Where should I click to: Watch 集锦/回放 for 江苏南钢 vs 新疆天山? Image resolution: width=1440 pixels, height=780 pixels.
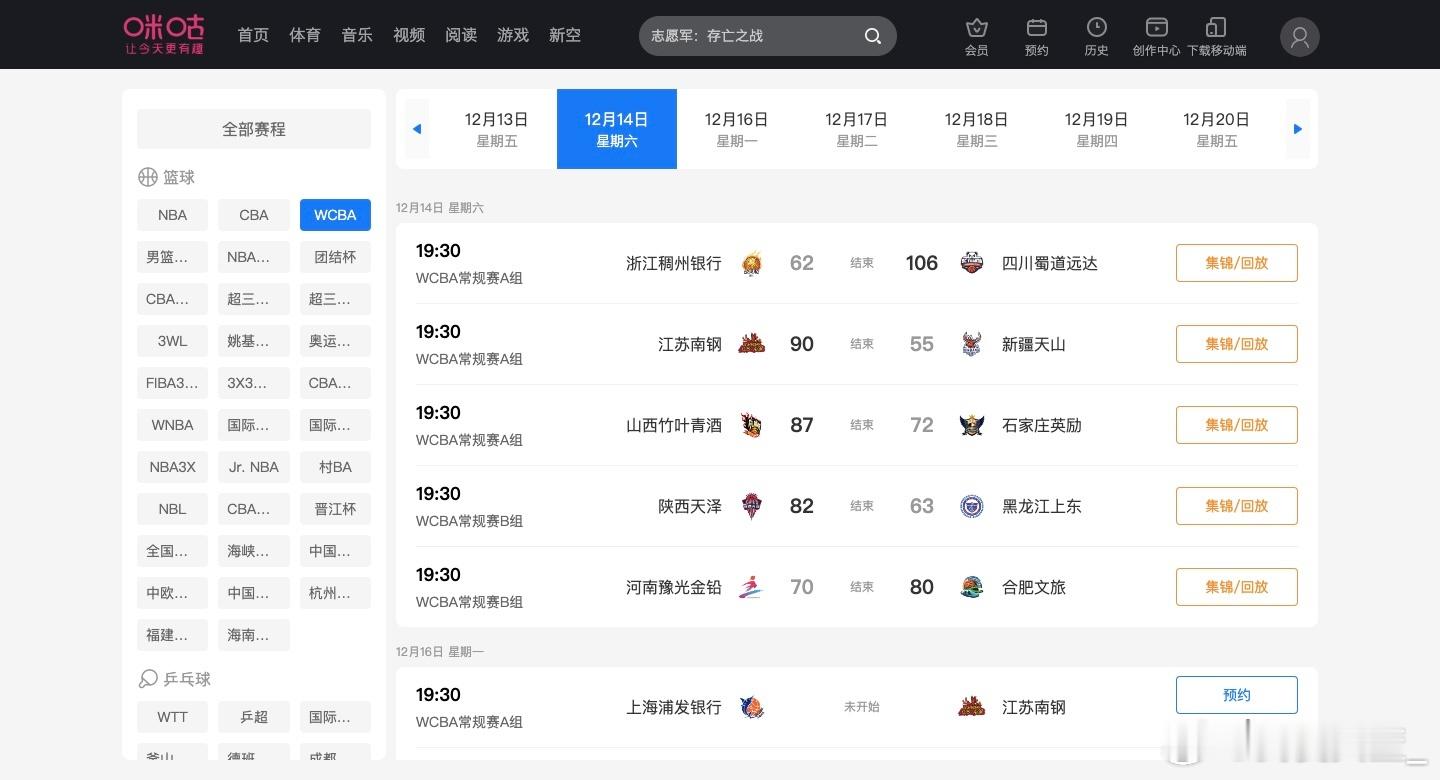click(1237, 344)
